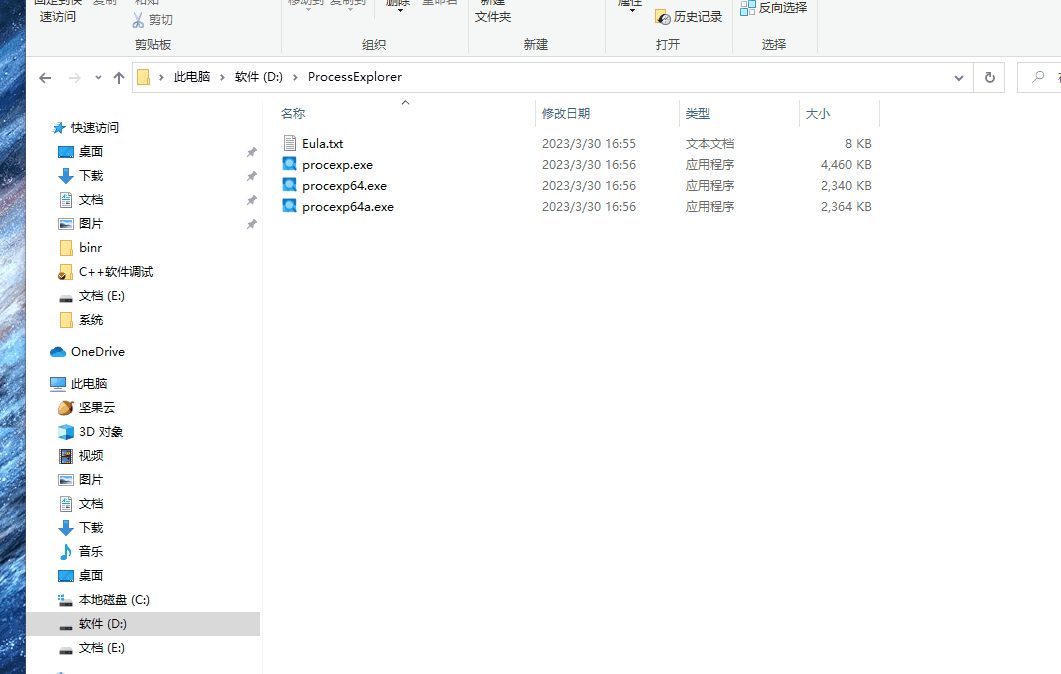Expand the chevron after 软件 (D:) breadcrumb
The height and width of the screenshot is (674, 1061).
[x=295, y=77]
